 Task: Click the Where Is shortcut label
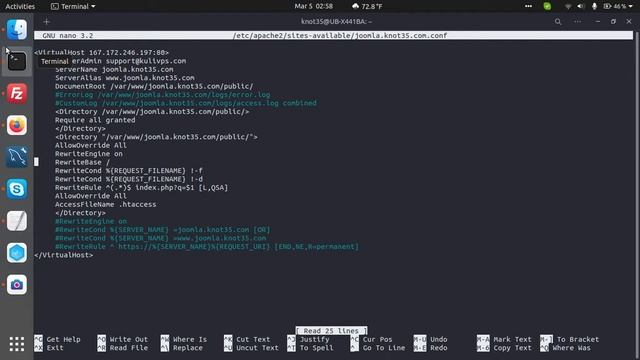click(190, 339)
